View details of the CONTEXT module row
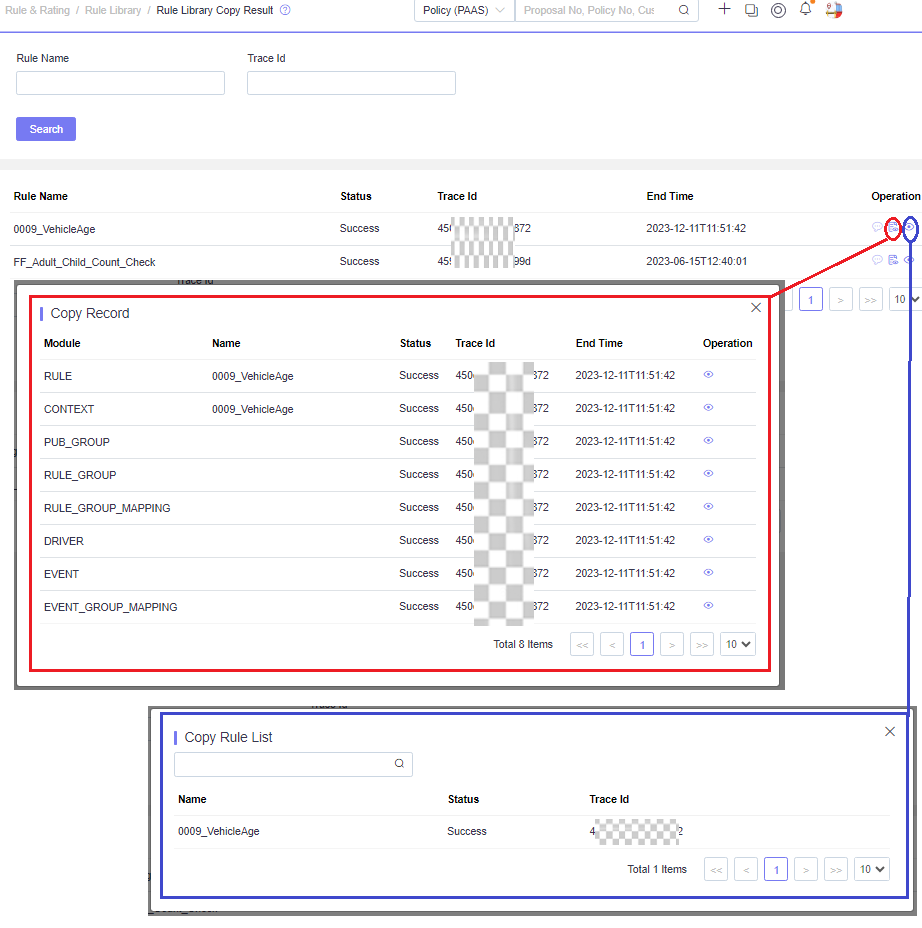Screen dimensions: 922x928 [x=708, y=408]
